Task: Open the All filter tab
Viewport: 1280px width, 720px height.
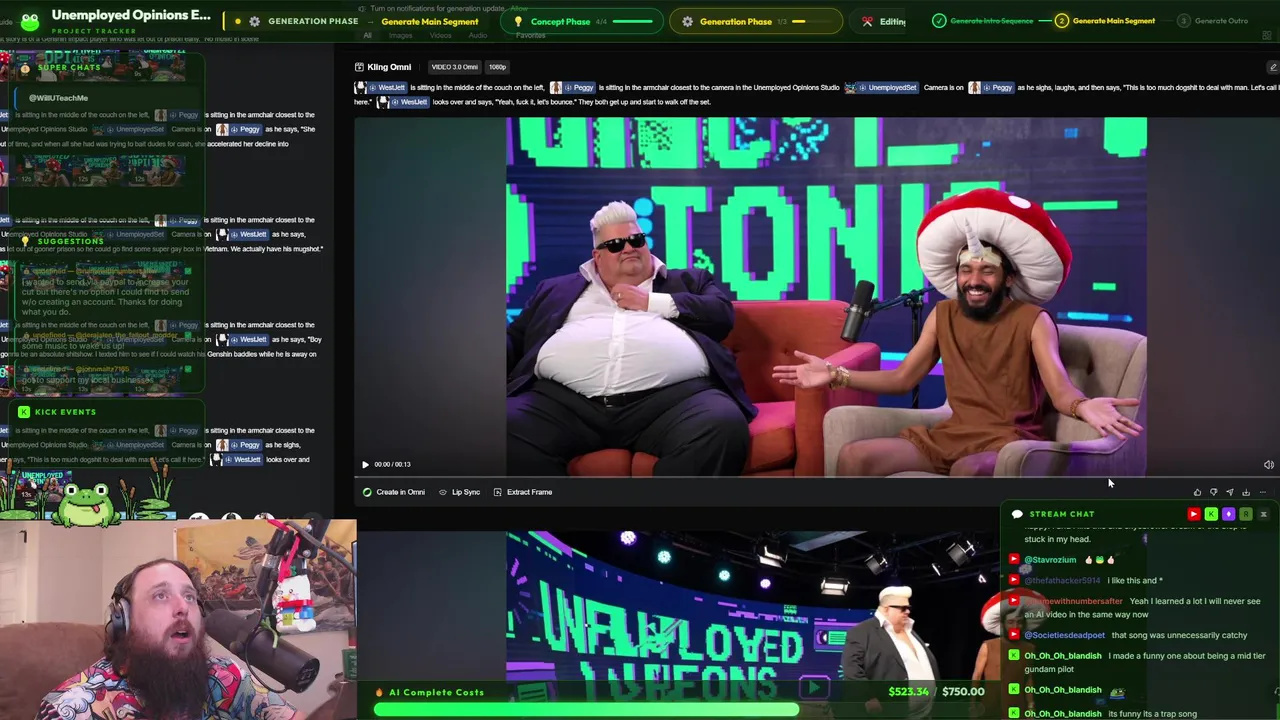Action: click(367, 36)
